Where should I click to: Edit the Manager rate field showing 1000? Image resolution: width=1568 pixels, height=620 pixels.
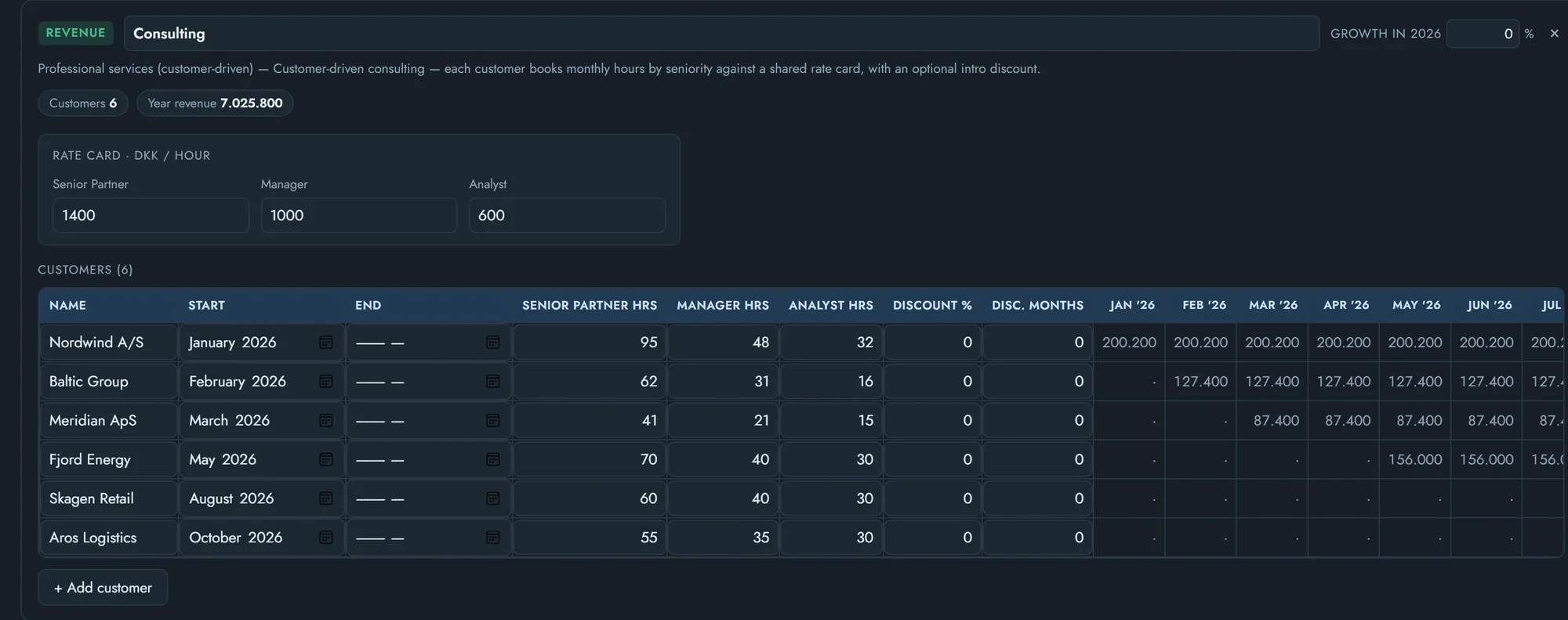pyautogui.click(x=359, y=216)
